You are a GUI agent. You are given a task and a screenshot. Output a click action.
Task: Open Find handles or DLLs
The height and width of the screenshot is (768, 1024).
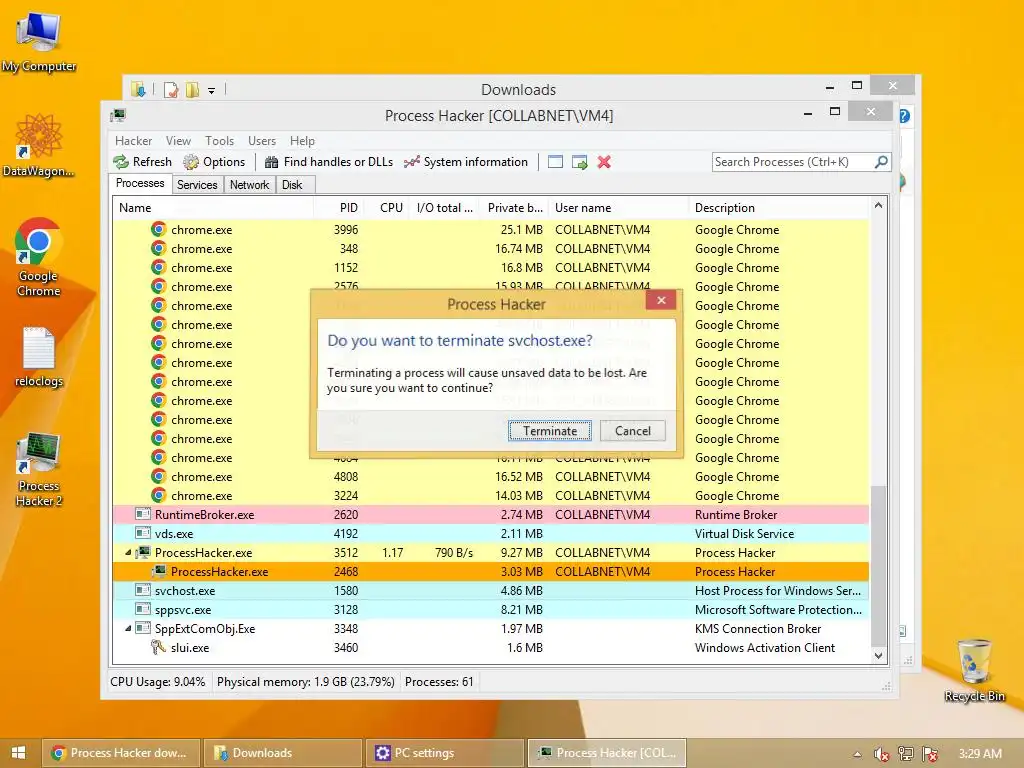point(328,162)
